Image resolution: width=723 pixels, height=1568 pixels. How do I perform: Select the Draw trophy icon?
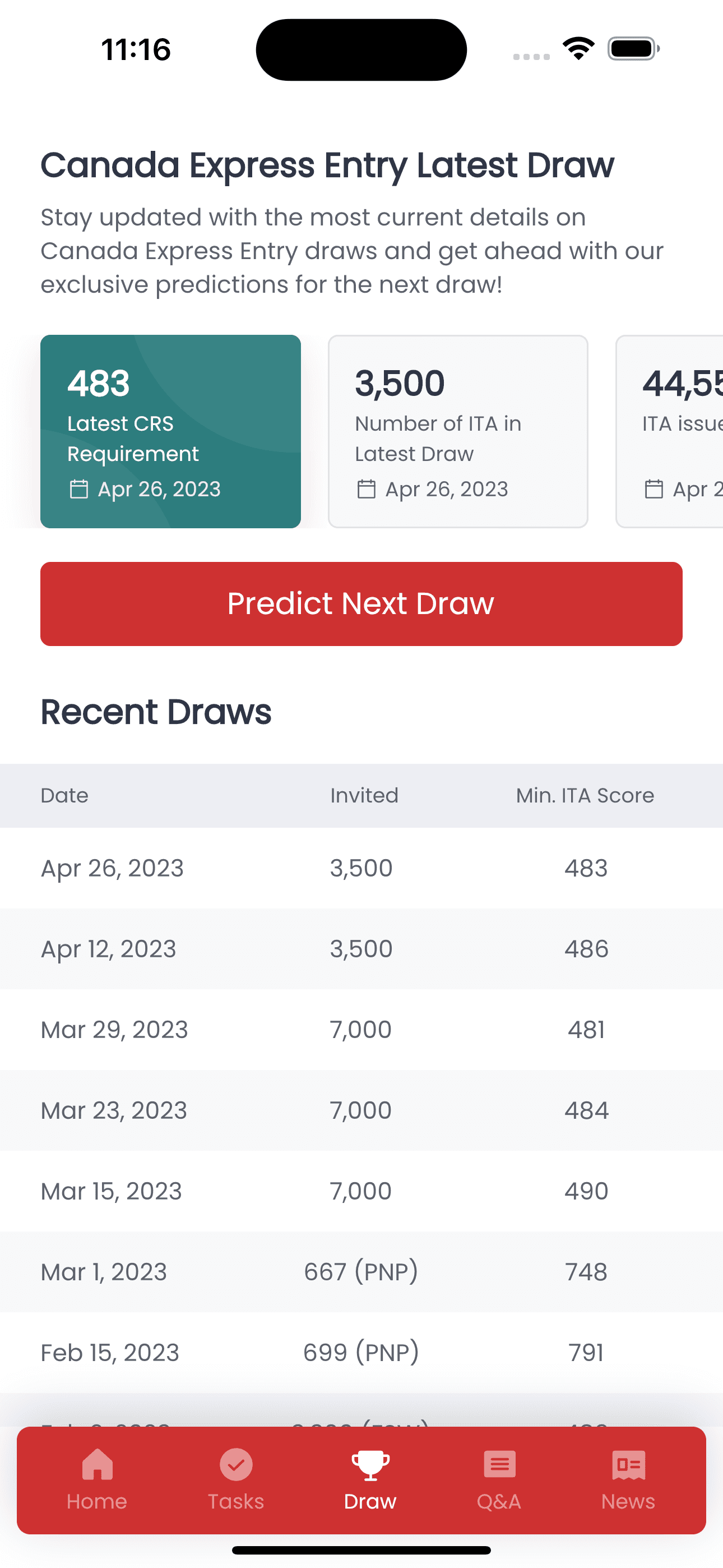click(x=370, y=1464)
